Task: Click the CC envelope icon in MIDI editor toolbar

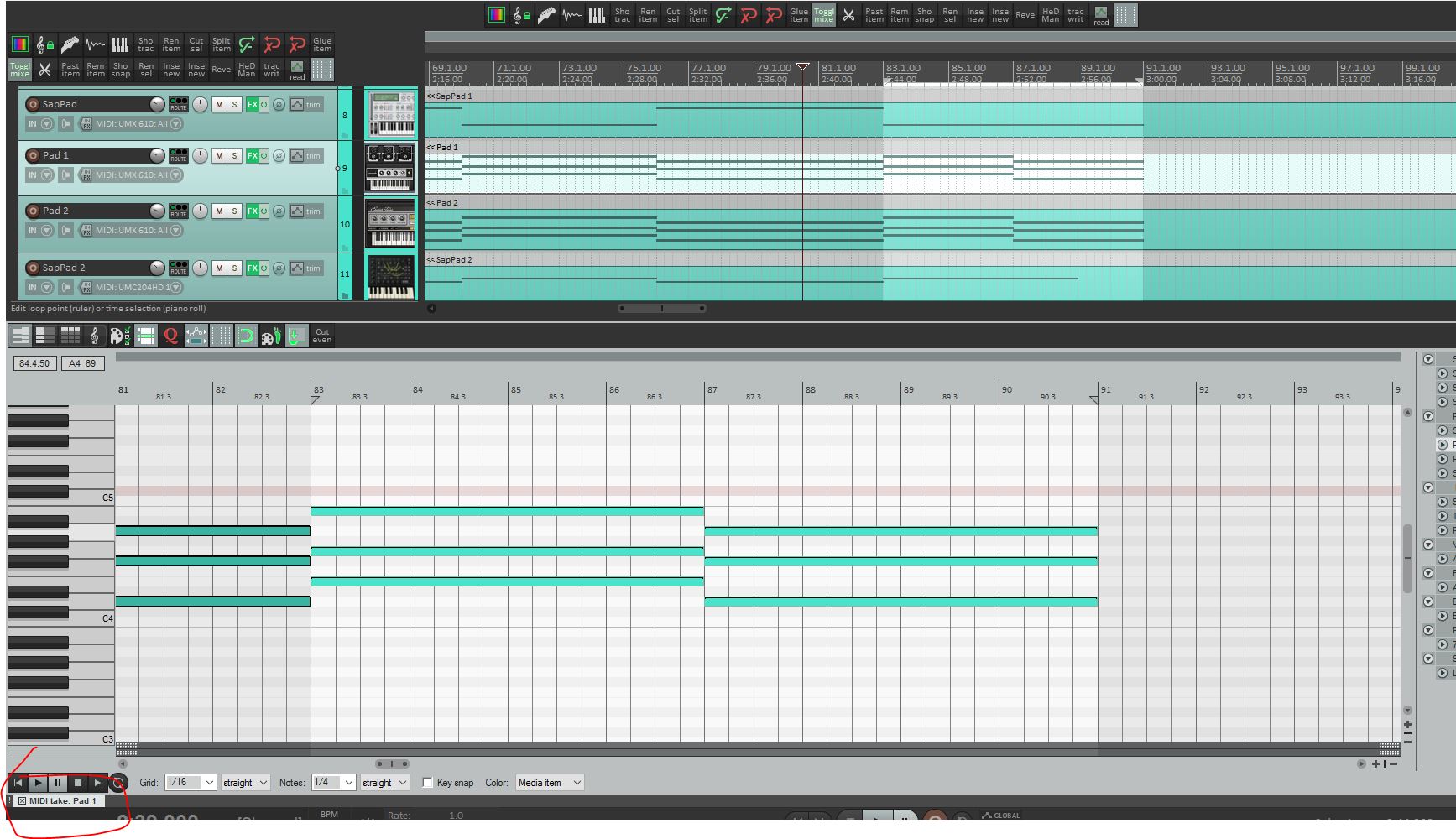Action: click(x=196, y=336)
